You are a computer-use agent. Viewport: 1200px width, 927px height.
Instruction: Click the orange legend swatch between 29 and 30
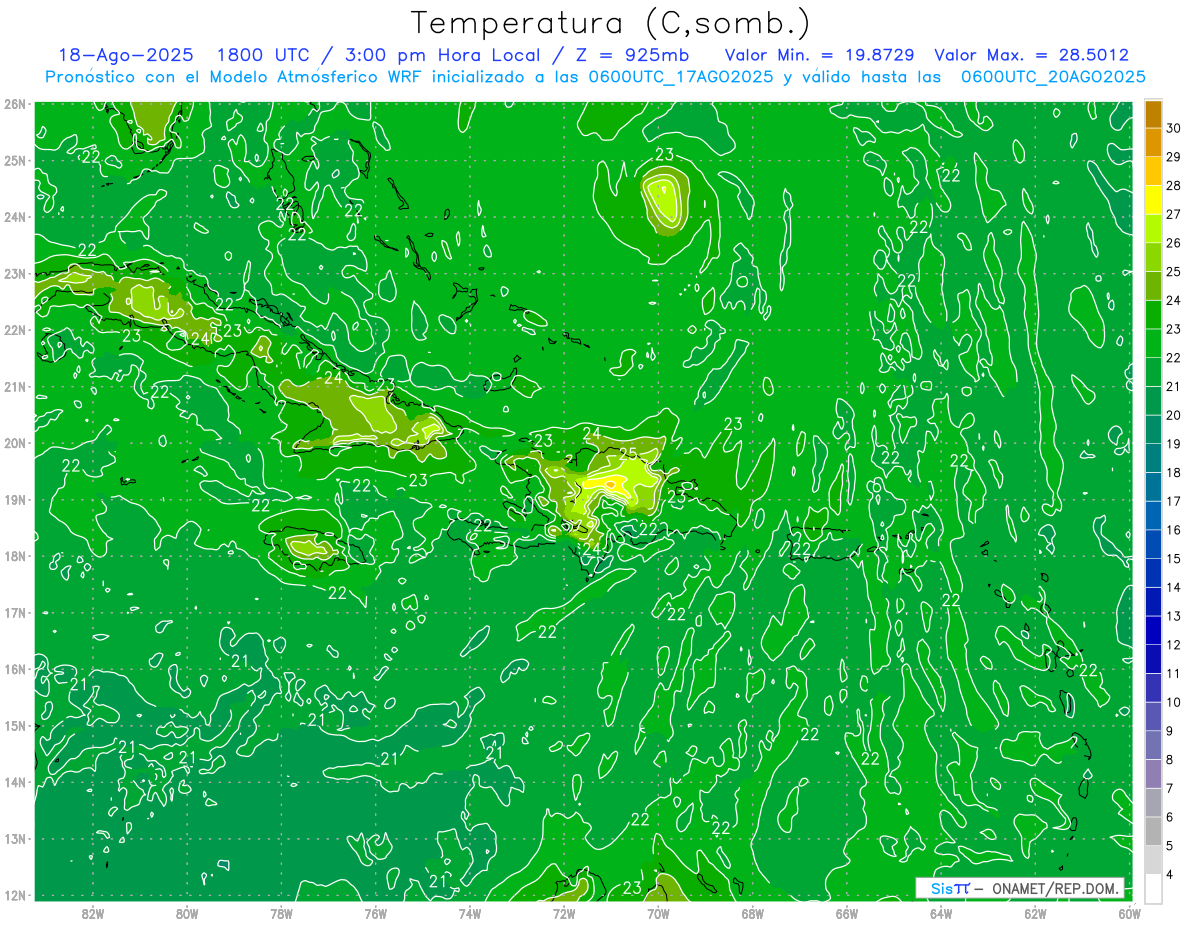tap(1153, 143)
